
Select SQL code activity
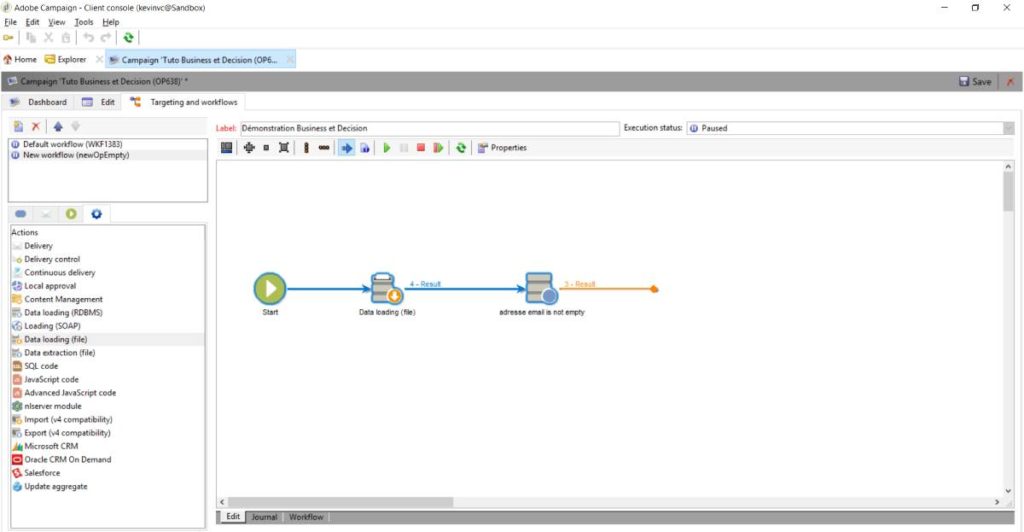click(41, 366)
